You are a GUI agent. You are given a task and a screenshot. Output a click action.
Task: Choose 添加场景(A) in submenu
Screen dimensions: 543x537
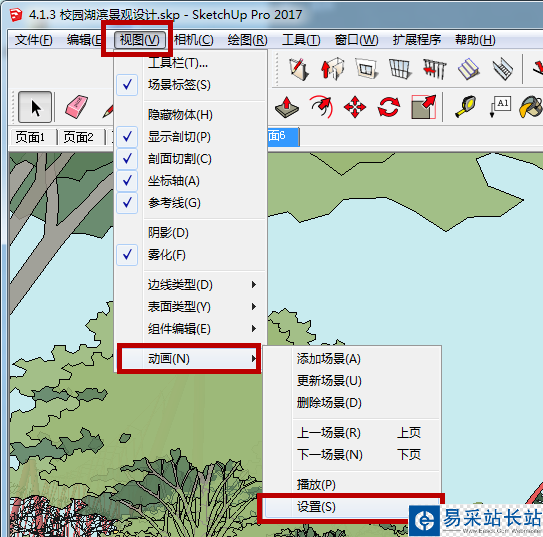[x=351, y=359]
